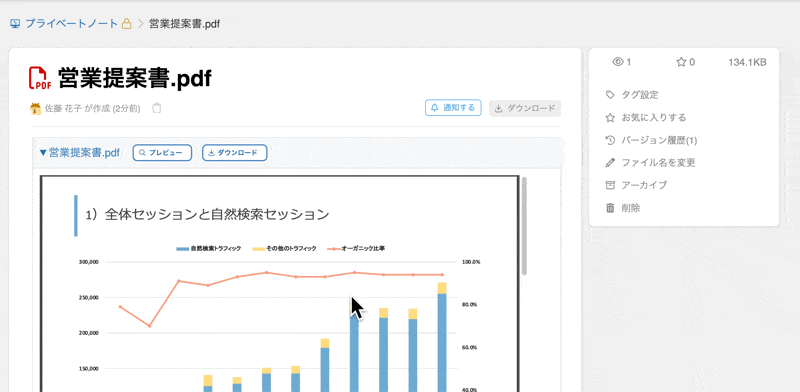Click the clipboard copy icon next to author
This screenshot has width=800, height=392.
157,108
